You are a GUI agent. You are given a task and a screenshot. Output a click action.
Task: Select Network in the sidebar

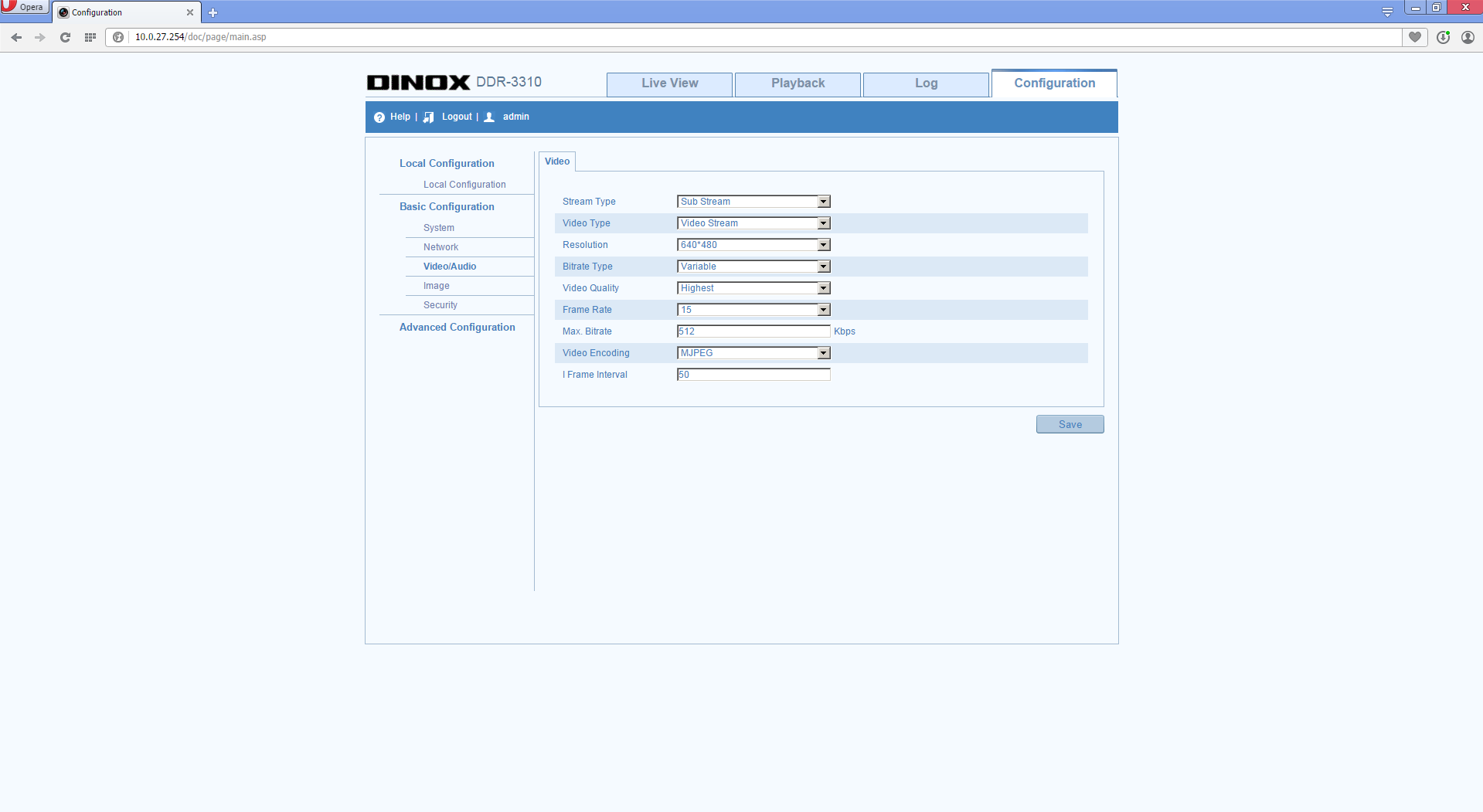[440, 247]
